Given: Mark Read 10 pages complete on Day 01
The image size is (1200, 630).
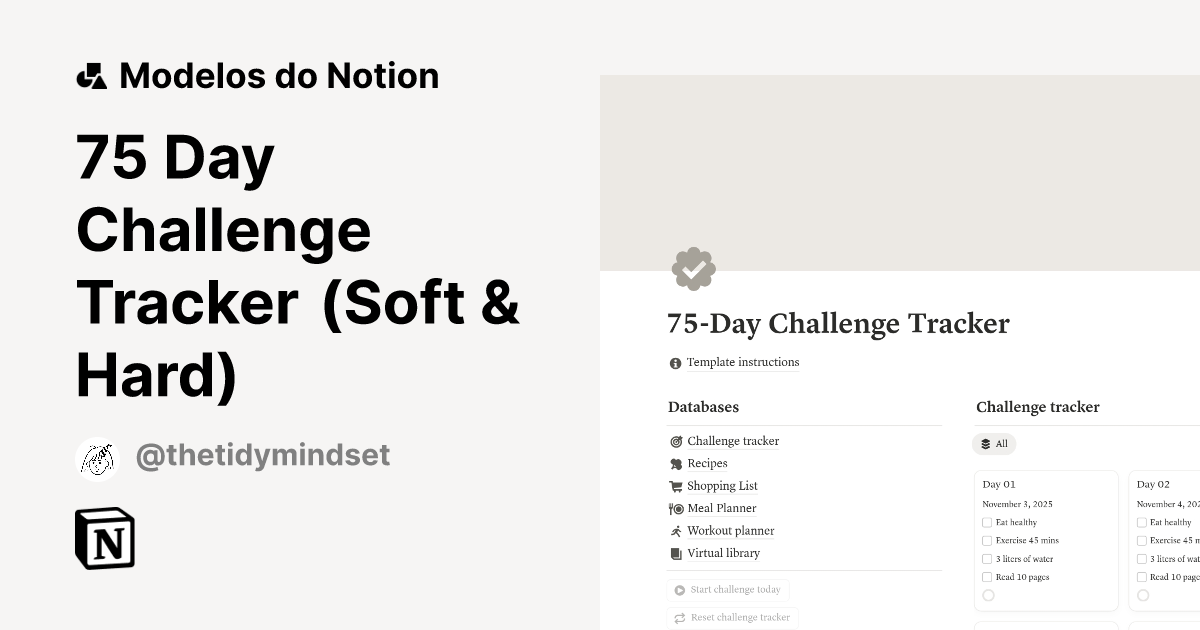Looking at the screenshot, I should [987, 577].
